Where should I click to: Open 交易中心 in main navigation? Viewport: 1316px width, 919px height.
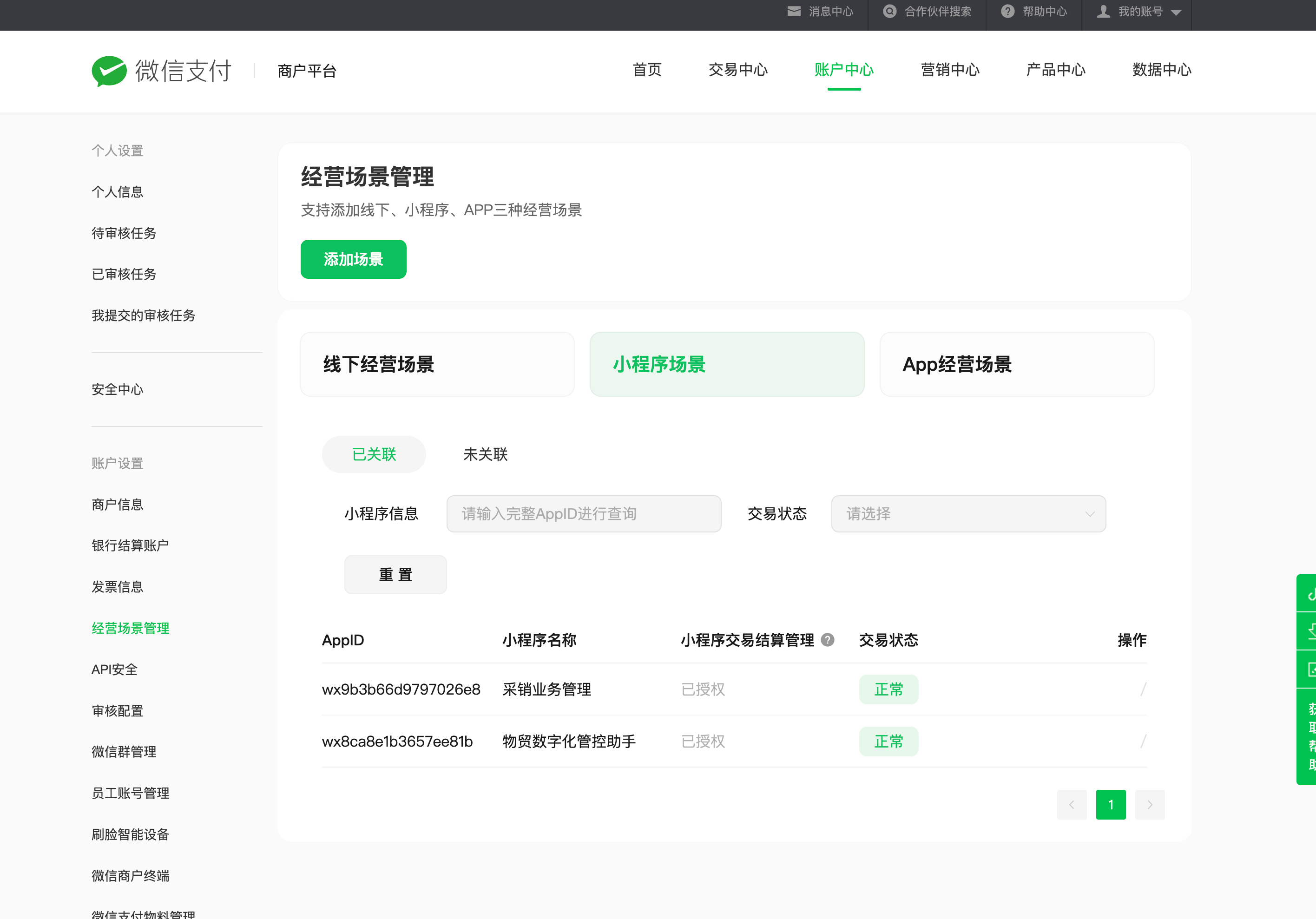737,70
